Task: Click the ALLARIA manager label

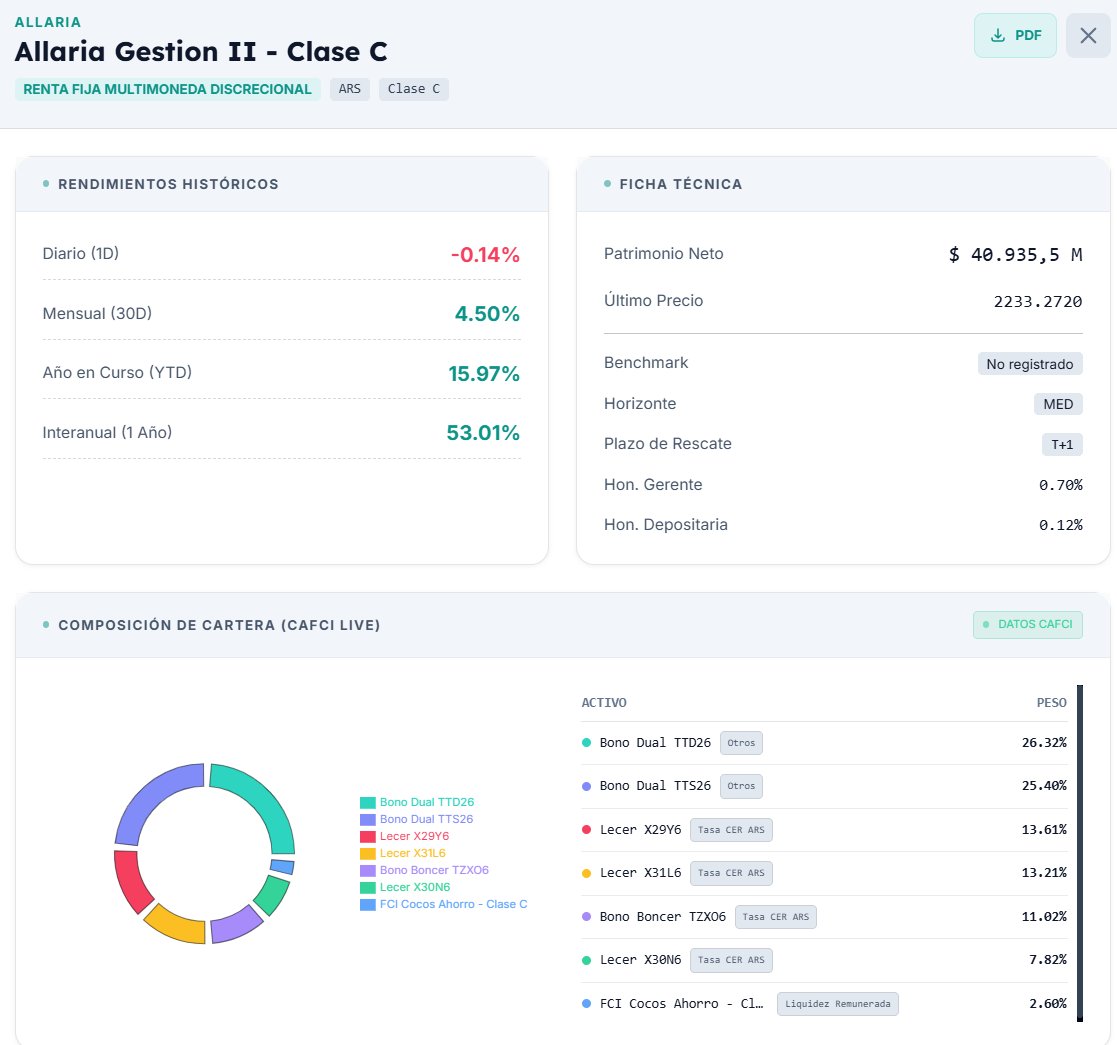Action: pyautogui.click(x=48, y=22)
